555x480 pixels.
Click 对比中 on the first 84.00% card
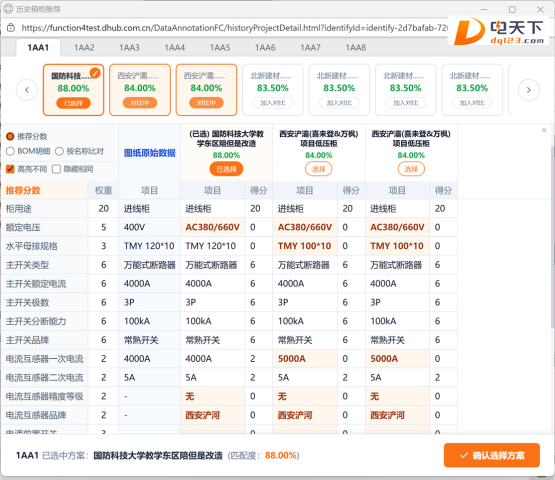click(140, 103)
